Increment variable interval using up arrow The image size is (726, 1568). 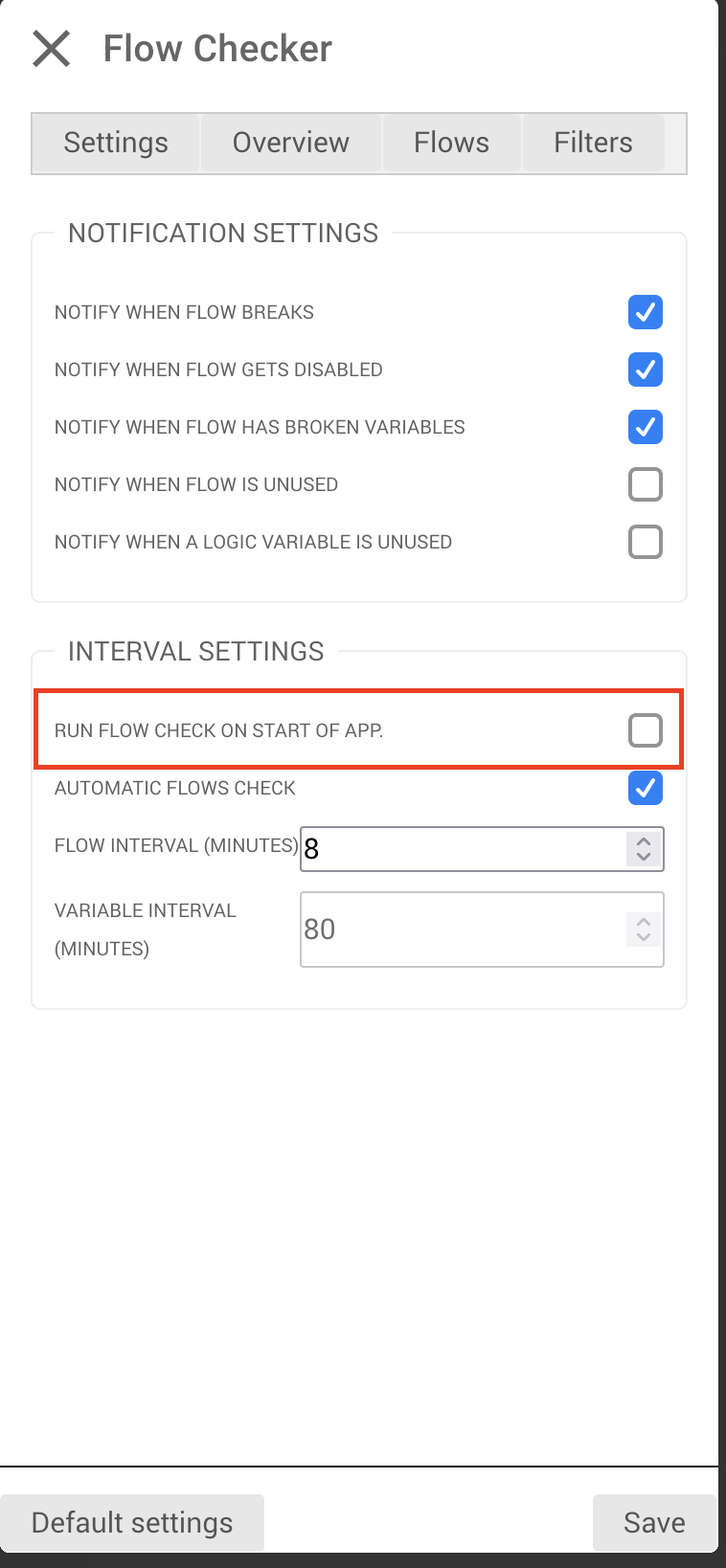coord(644,922)
